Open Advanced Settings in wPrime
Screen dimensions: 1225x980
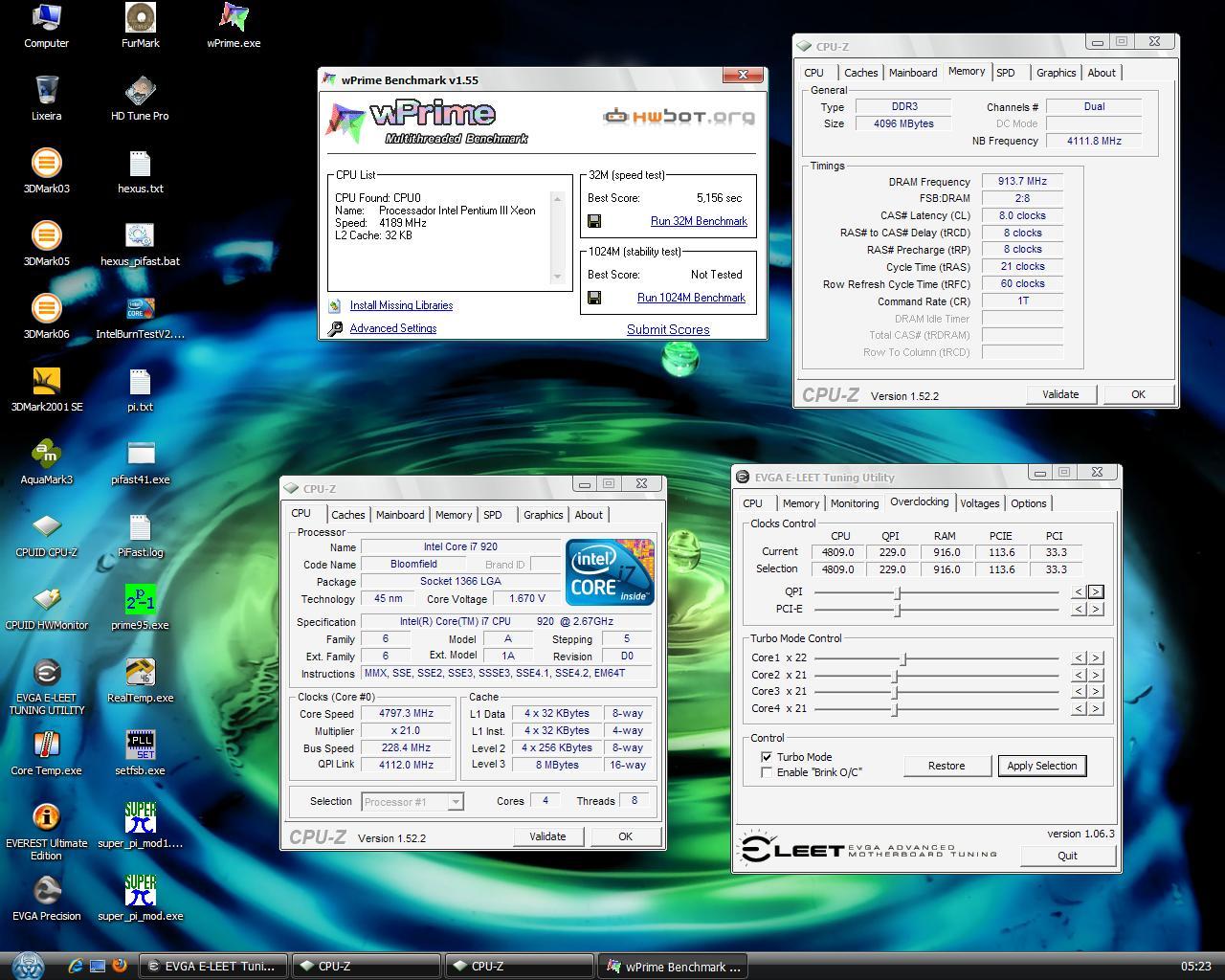(393, 328)
